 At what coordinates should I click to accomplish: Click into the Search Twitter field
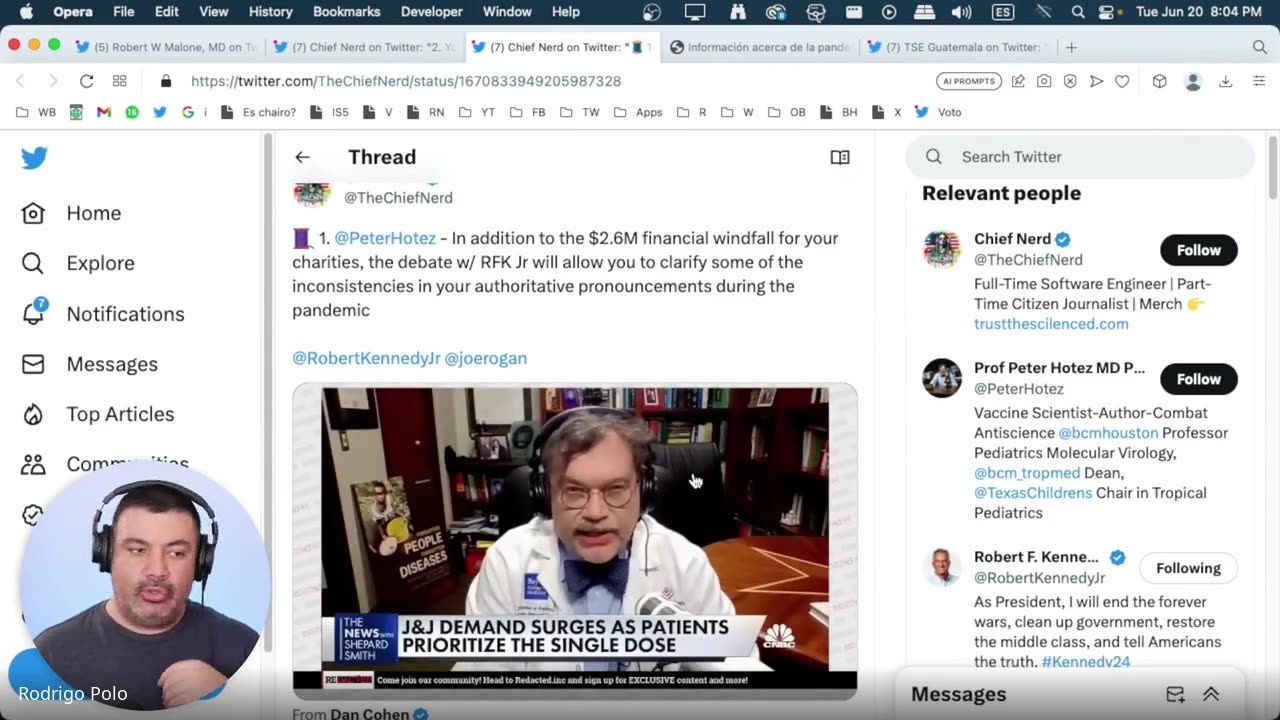point(1080,157)
